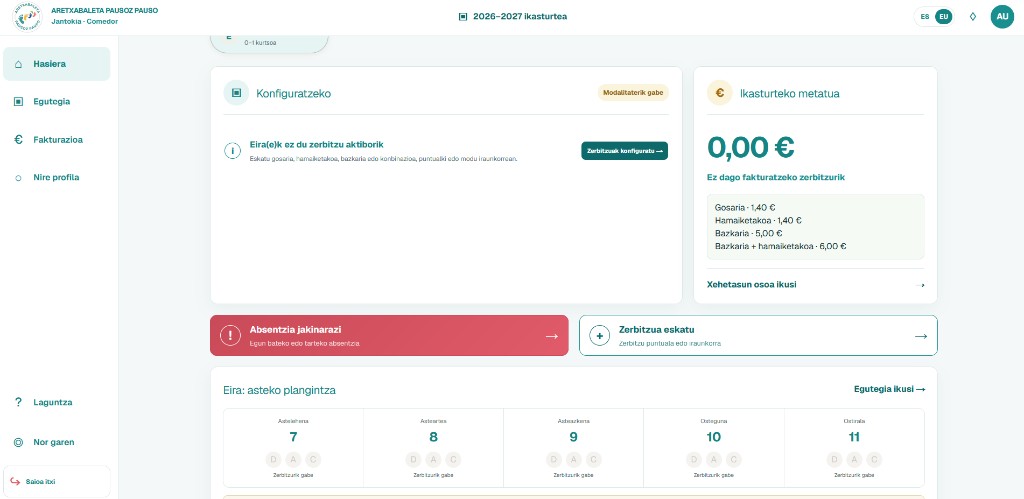1024x499 pixels.
Task: Click the calendar icon beside 2026-2027 ikasturtea
Action: (463, 16)
